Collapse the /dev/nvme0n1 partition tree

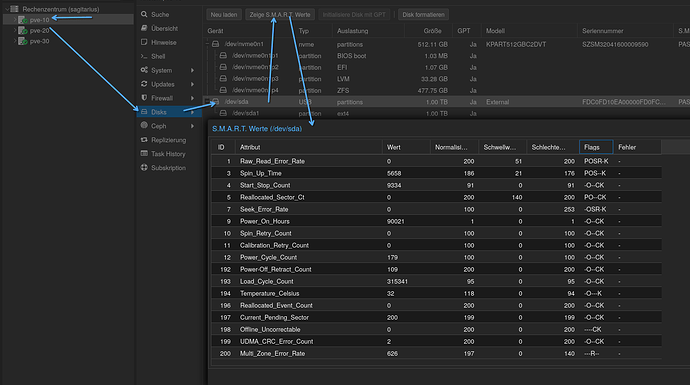coord(208,44)
